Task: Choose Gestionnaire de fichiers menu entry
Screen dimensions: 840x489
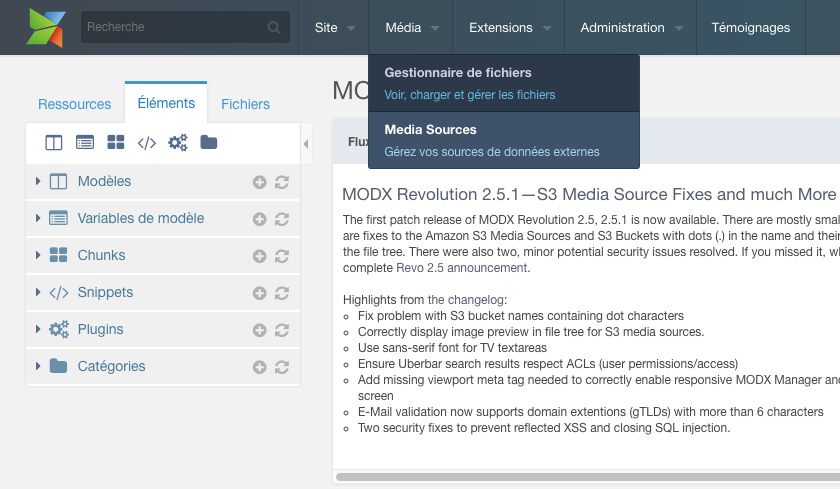Action: (x=504, y=84)
